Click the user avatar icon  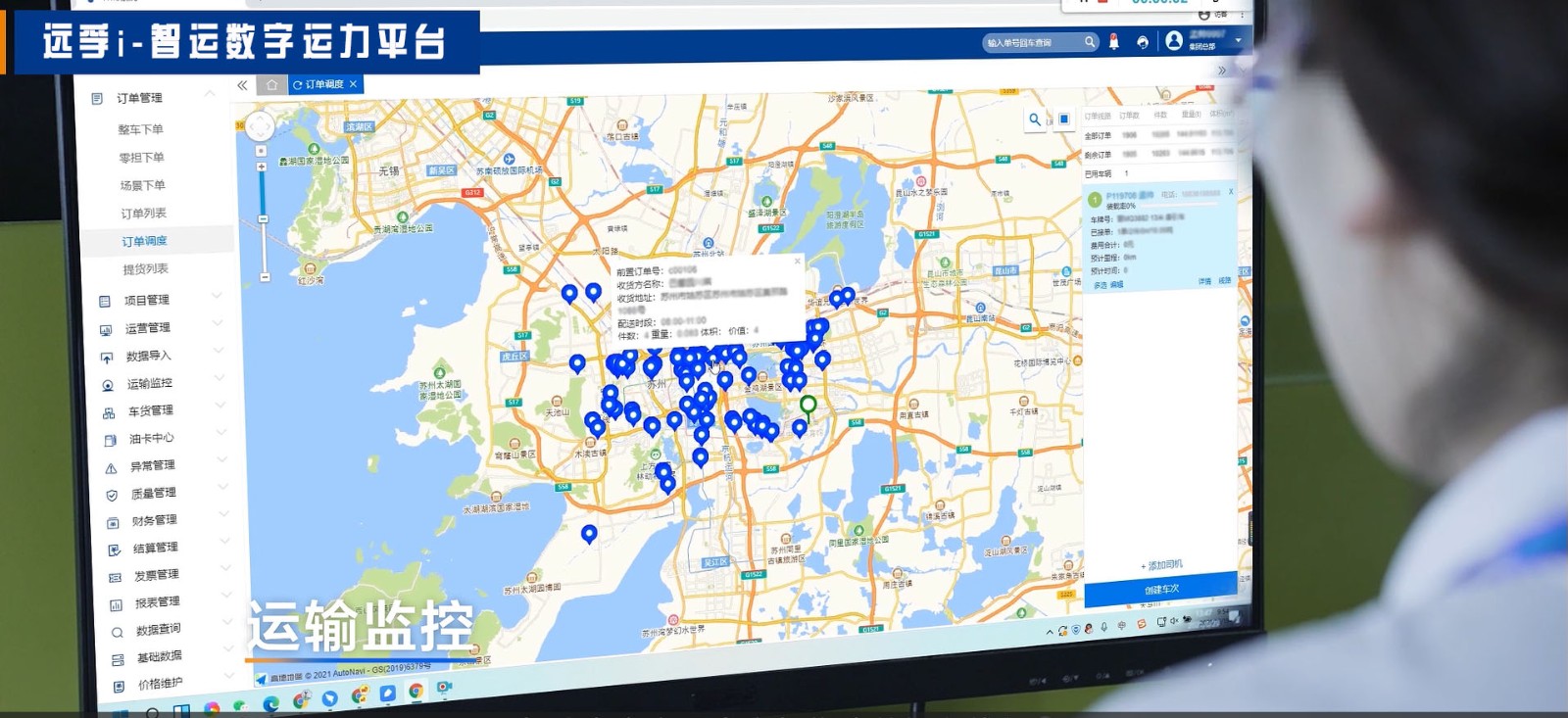[x=1174, y=40]
